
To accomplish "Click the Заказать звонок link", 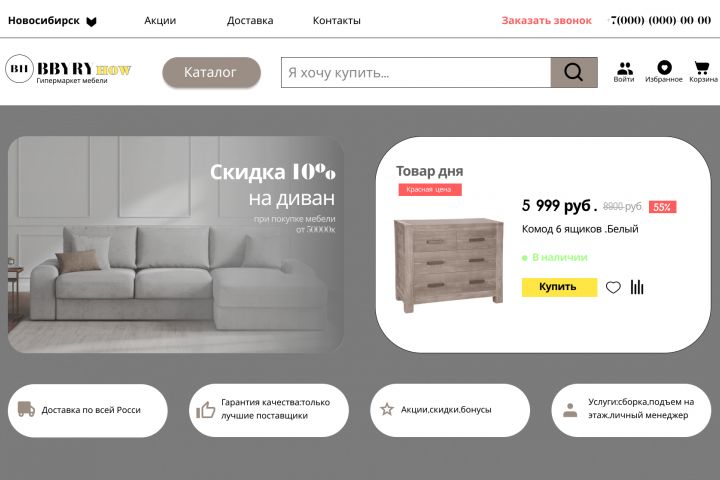I will pos(546,21).
